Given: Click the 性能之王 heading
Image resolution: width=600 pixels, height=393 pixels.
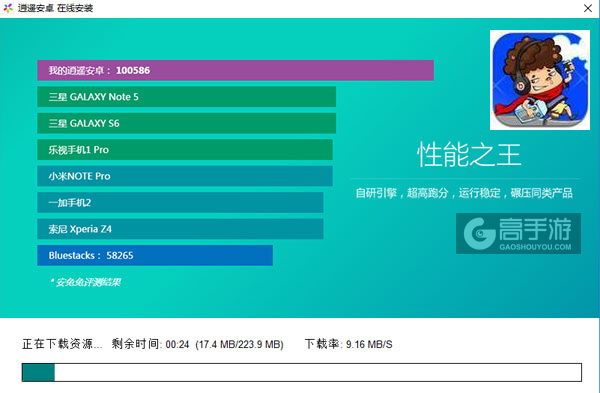Looking at the screenshot, I should coord(469,155).
